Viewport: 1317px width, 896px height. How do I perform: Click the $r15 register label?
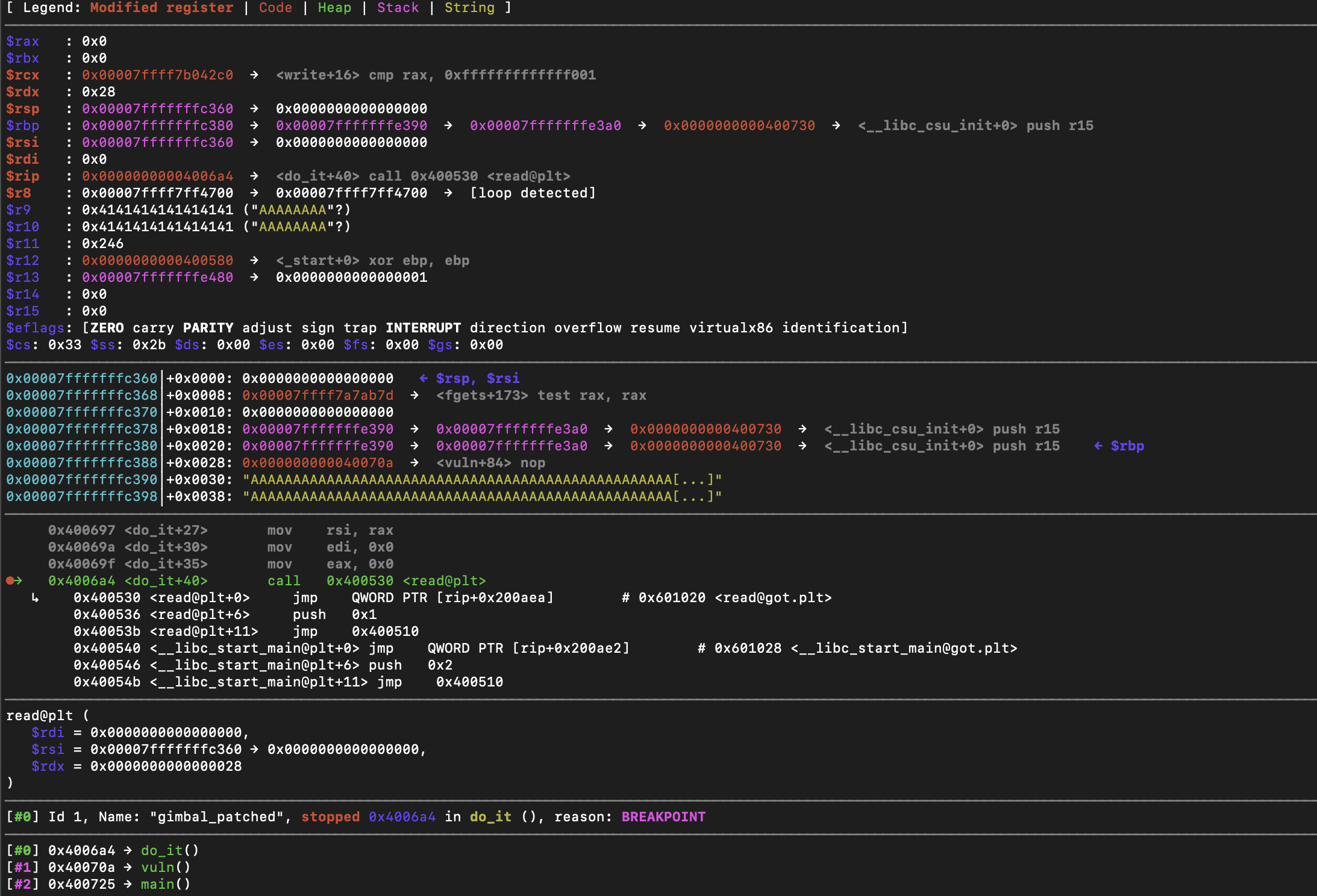click(22, 311)
